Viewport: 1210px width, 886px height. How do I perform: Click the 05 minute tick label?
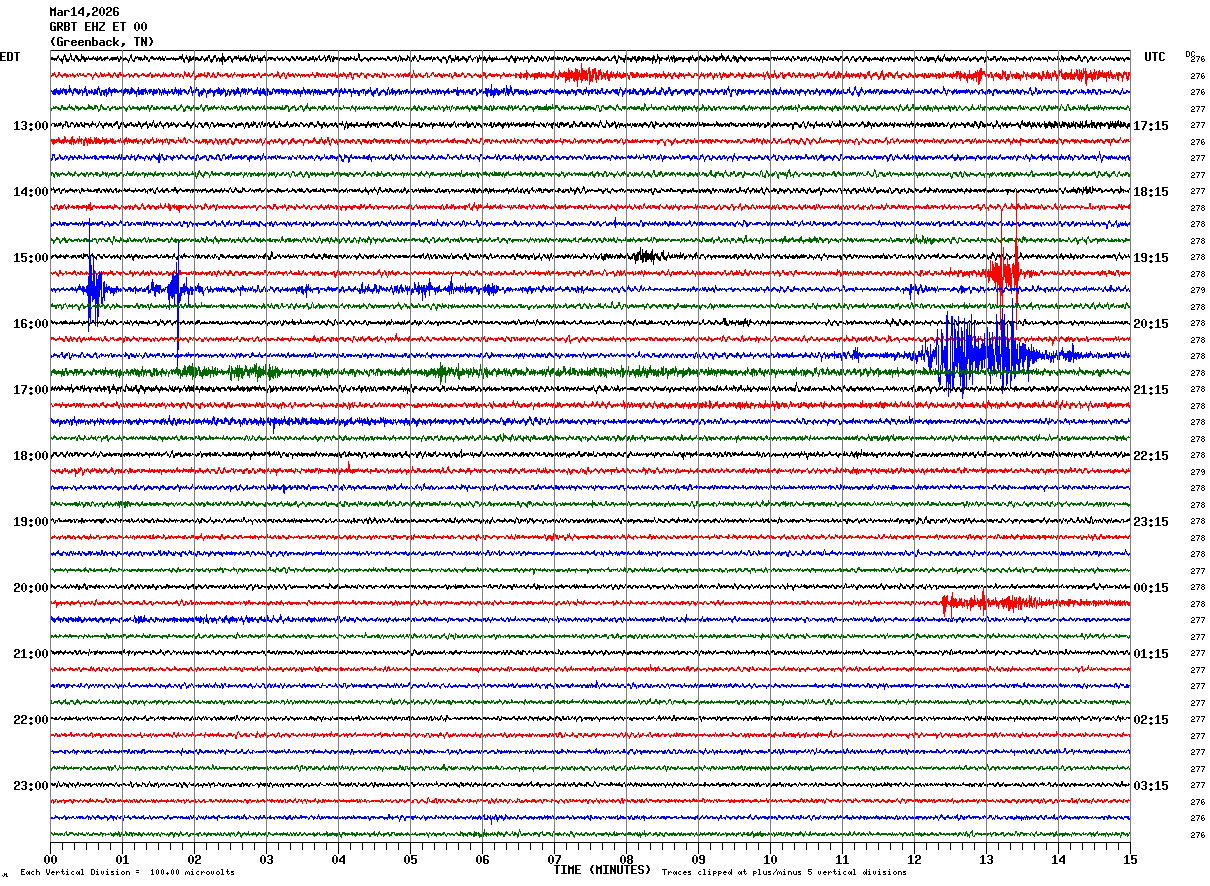click(410, 859)
